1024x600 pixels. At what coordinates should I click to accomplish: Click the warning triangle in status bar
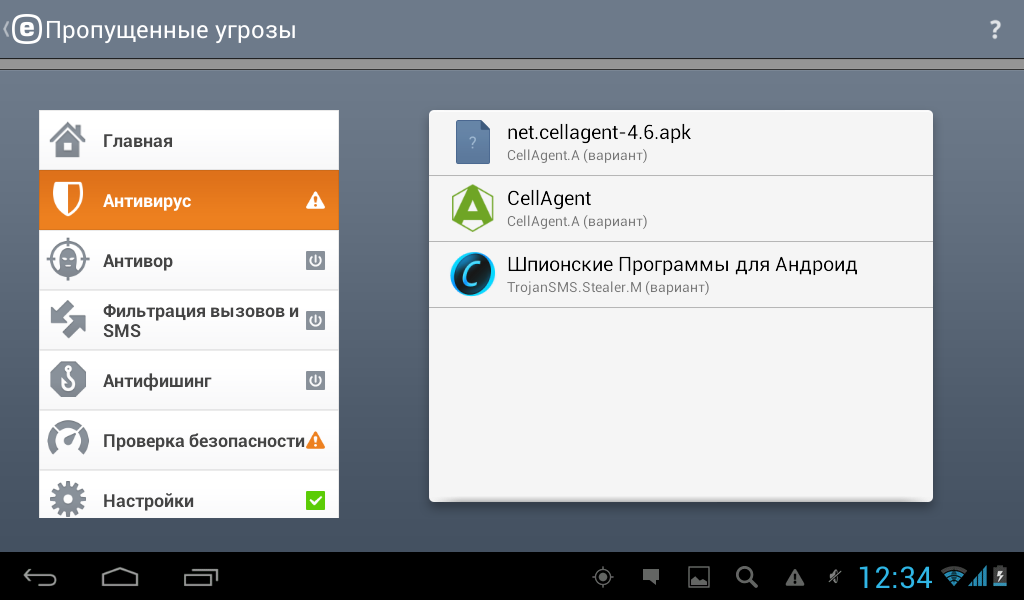point(794,577)
